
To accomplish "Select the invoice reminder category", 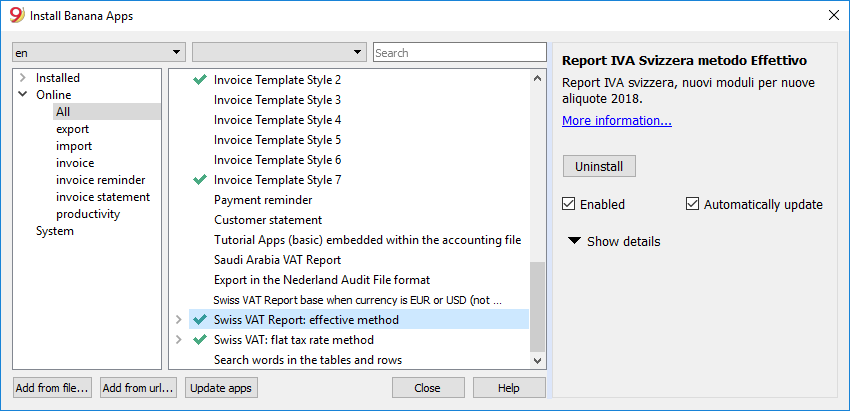I will point(100,180).
